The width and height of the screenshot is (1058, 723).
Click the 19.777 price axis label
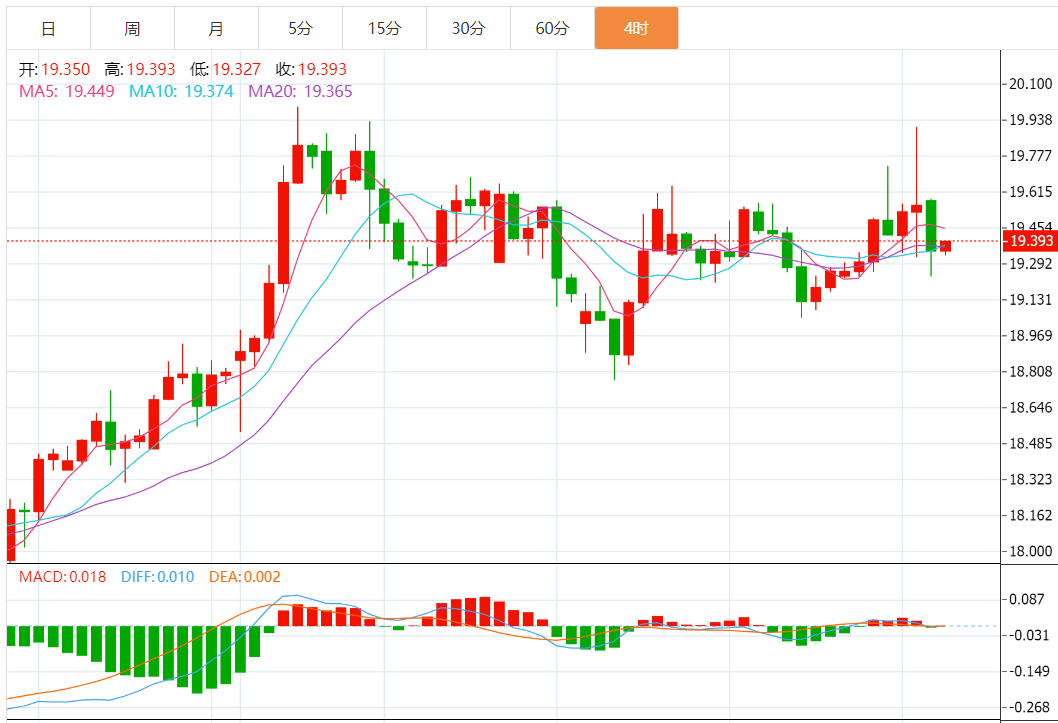coord(1030,156)
